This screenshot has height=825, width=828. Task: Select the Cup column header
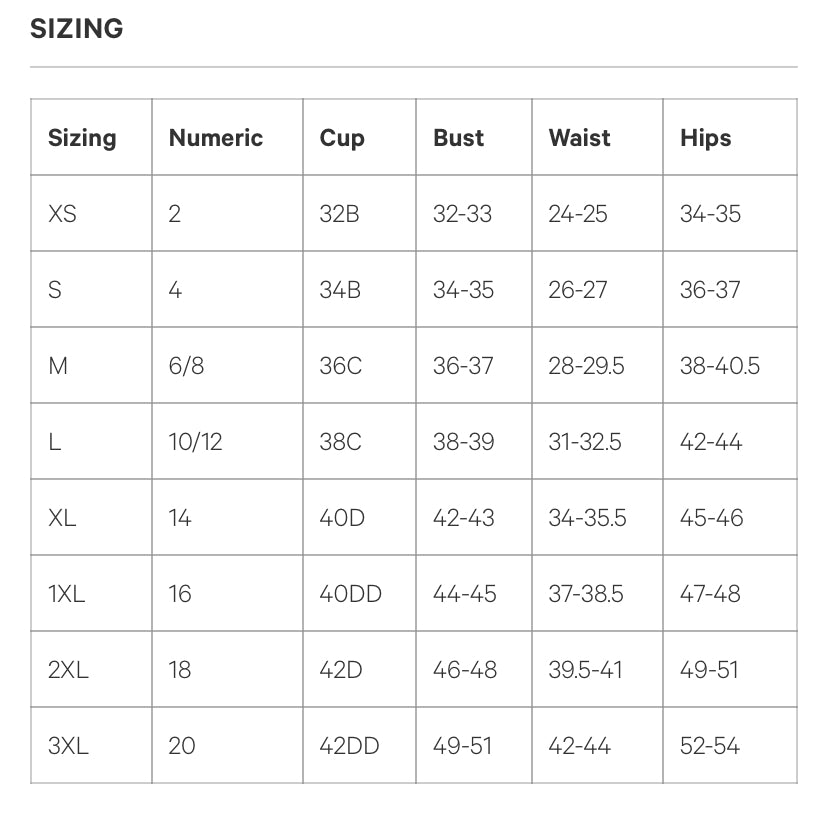pos(342,138)
